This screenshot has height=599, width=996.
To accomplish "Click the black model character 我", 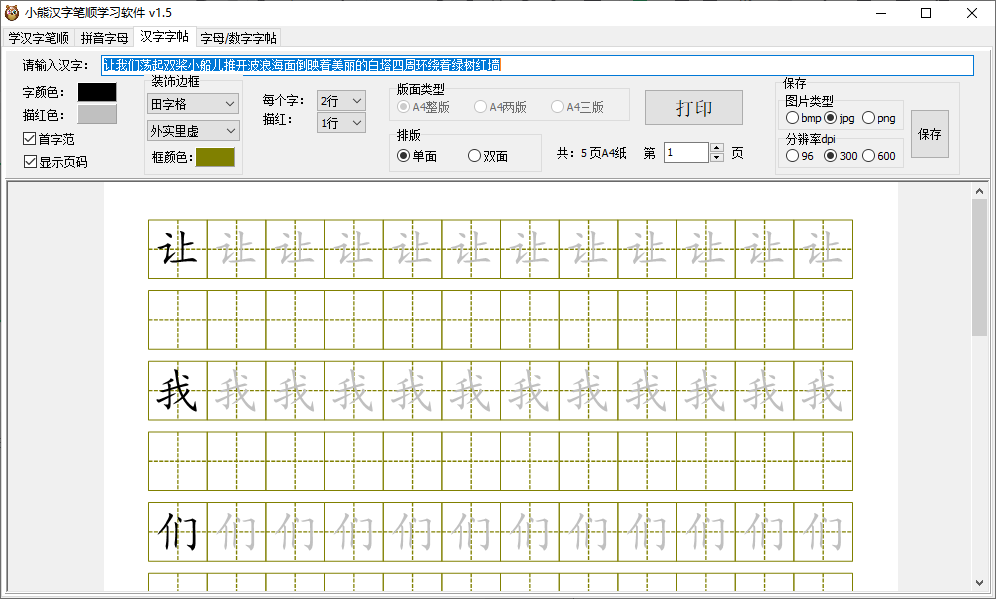I will [177, 390].
